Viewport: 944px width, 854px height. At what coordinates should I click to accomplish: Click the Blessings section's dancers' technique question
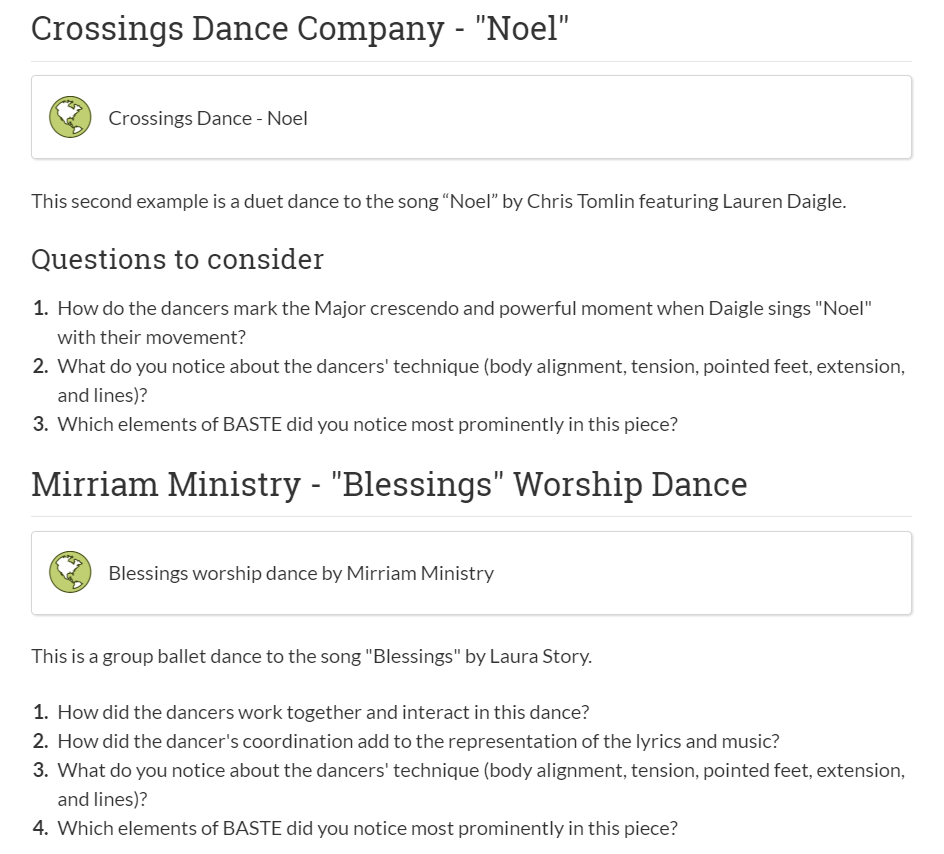[481, 784]
